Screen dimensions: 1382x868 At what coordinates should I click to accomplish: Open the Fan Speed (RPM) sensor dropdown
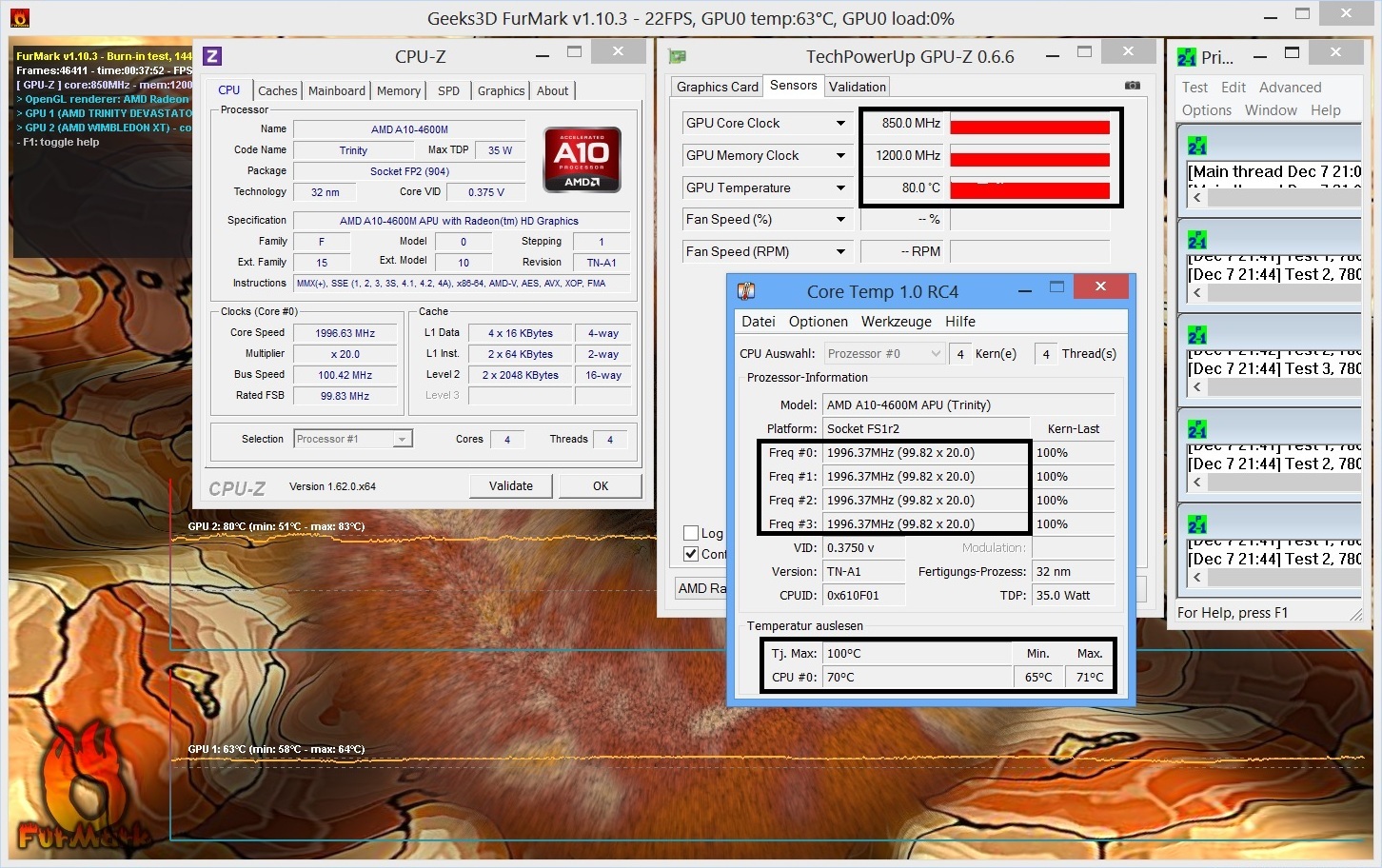pyautogui.click(x=840, y=251)
